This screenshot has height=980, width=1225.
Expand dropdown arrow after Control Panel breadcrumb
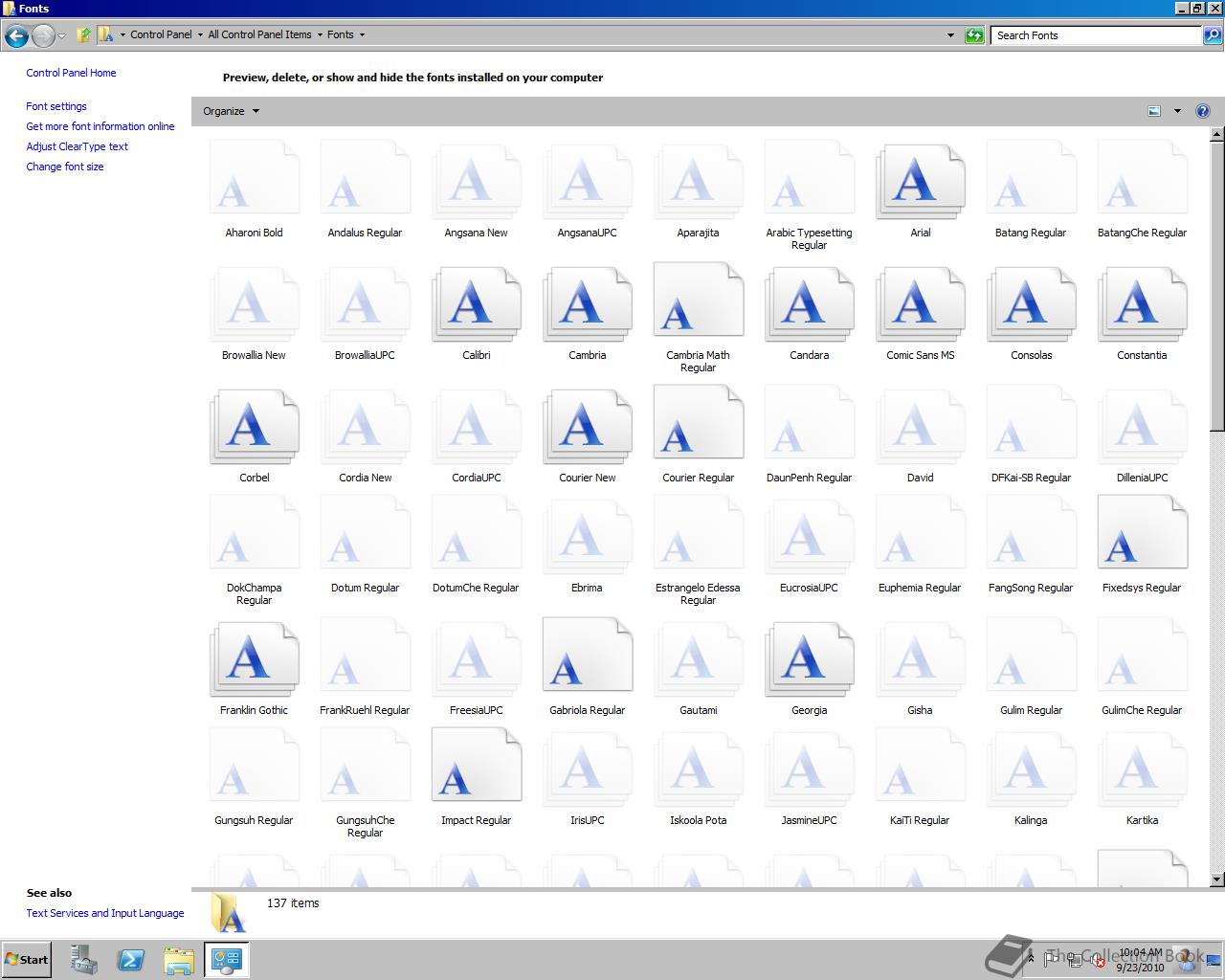coord(199,34)
